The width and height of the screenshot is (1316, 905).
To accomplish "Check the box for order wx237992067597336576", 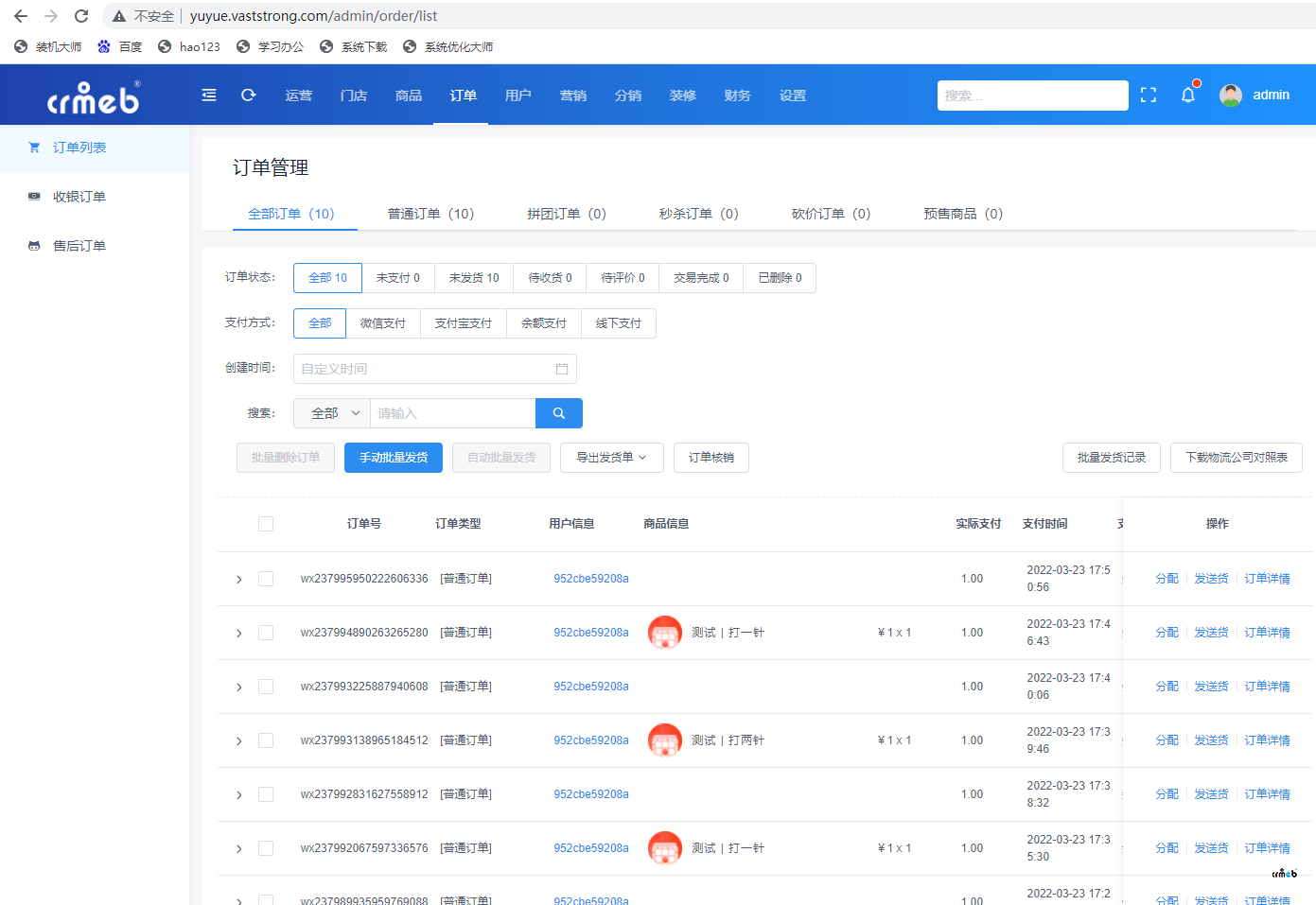I will pos(266,848).
